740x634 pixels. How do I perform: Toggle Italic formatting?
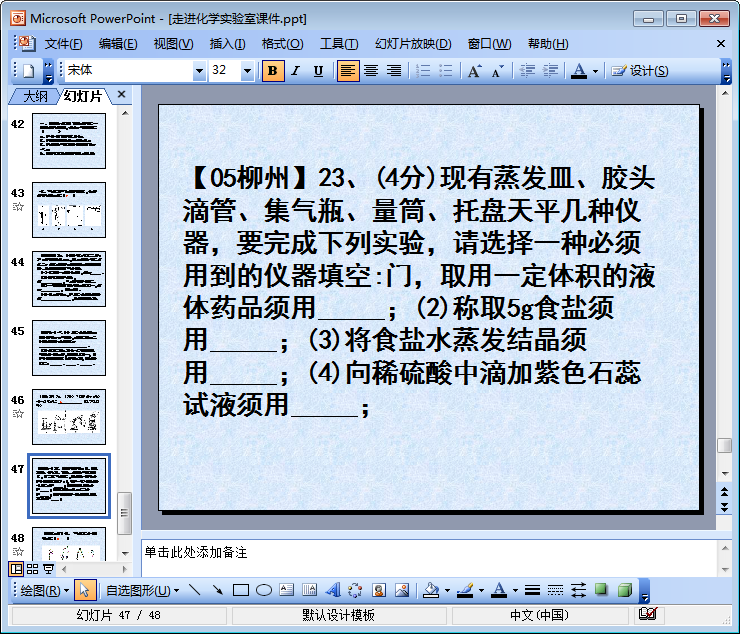point(296,71)
